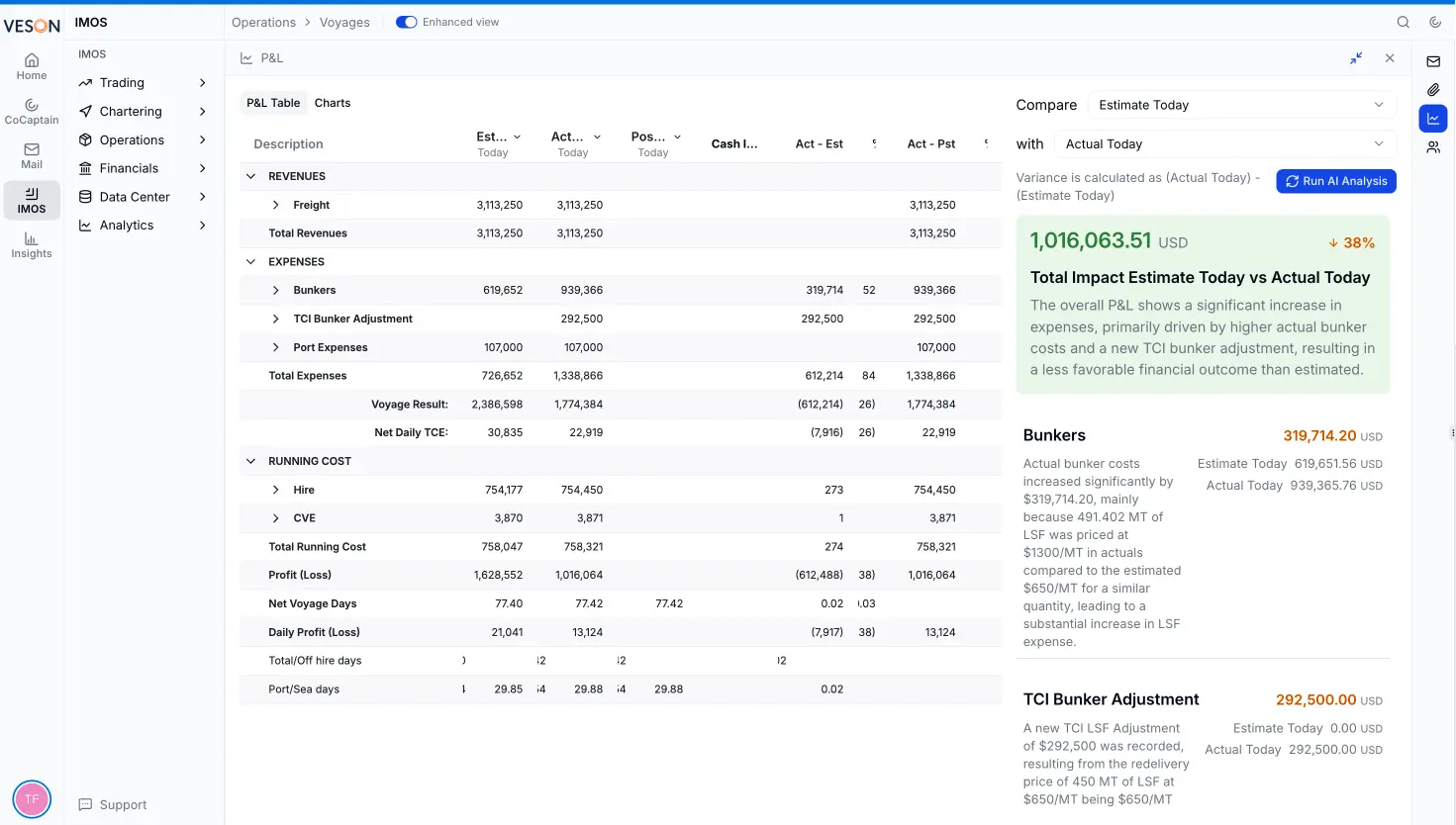Expand the Freight row

(x=275, y=205)
